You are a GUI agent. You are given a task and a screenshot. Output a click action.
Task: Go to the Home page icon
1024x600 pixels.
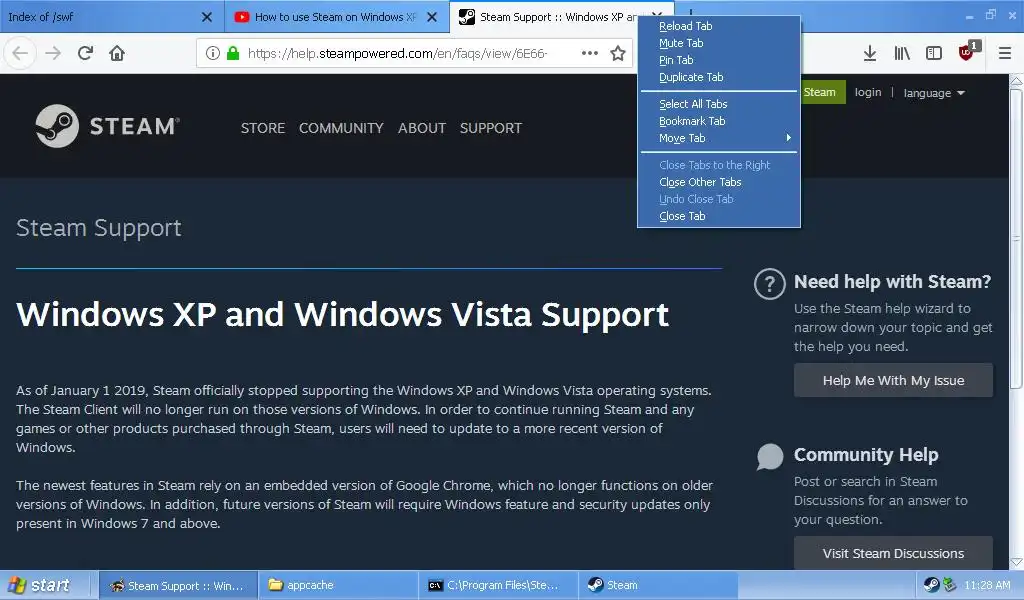coord(117,53)
